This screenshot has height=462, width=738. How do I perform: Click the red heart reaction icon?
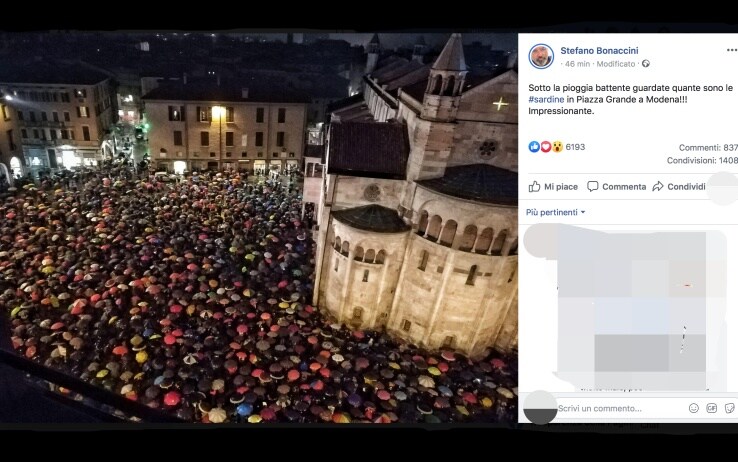(545, 147)
